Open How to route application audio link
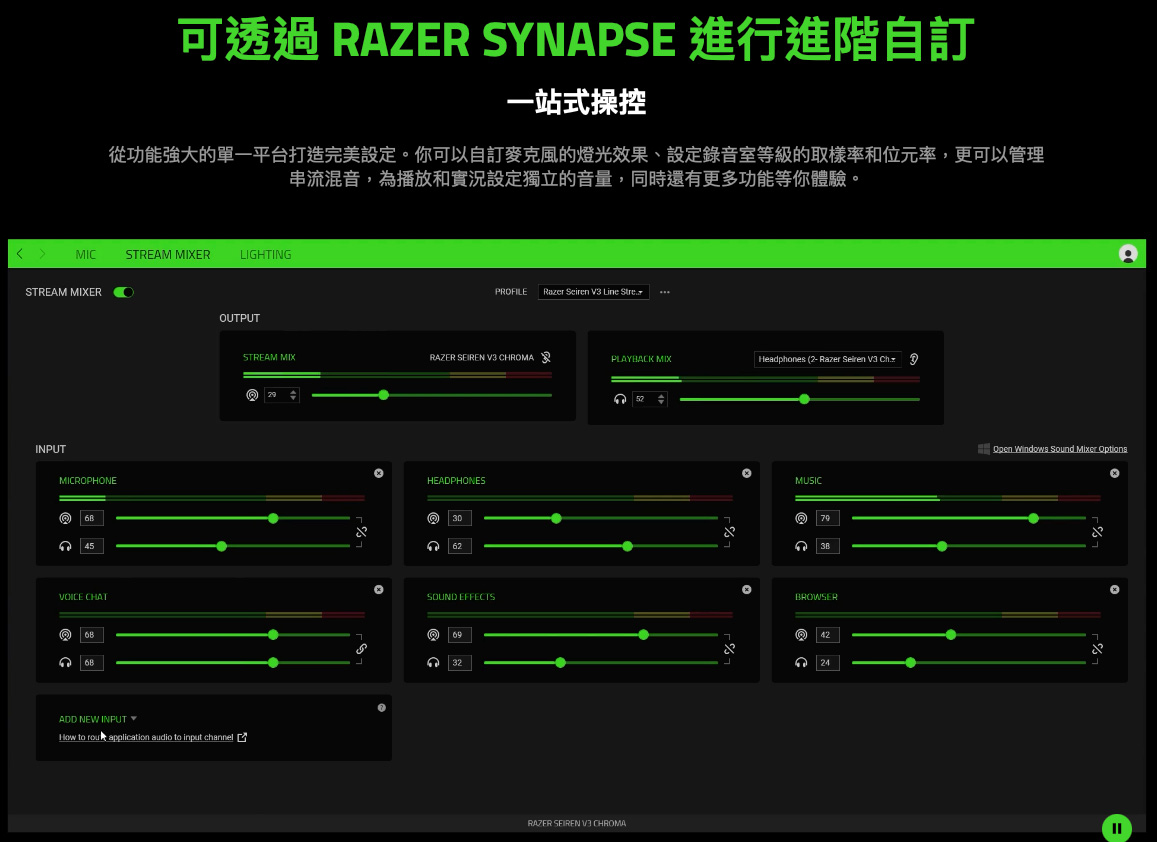The image size is (1157, 842). coord(146,737)
